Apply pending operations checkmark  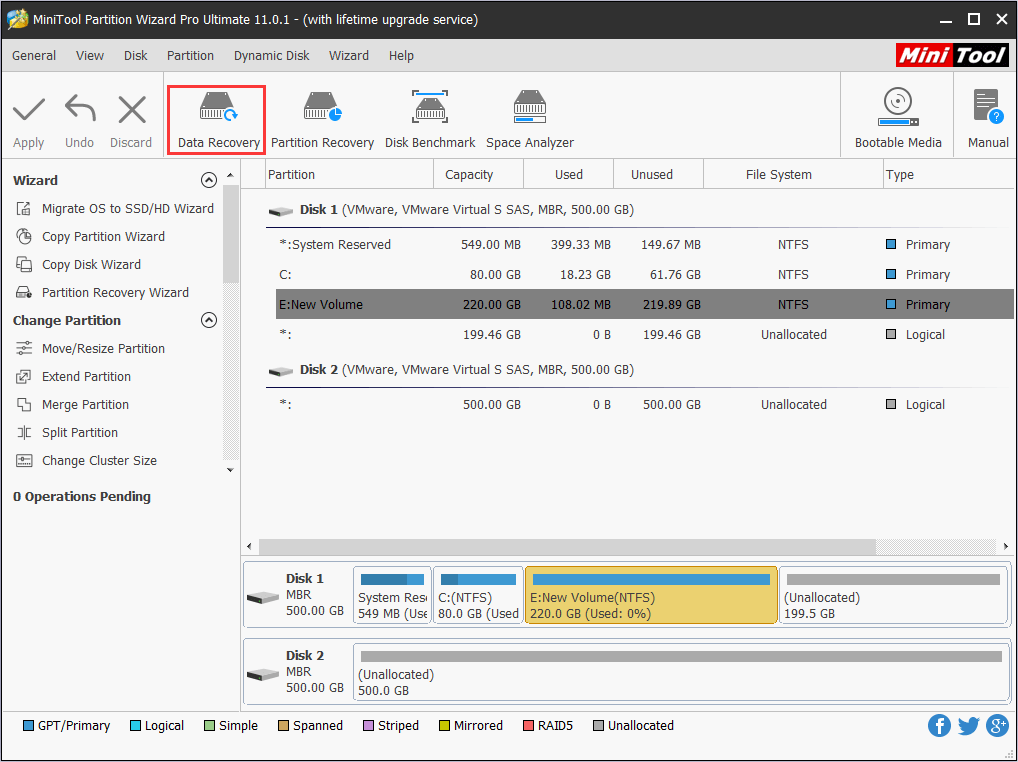click(29, 122)
